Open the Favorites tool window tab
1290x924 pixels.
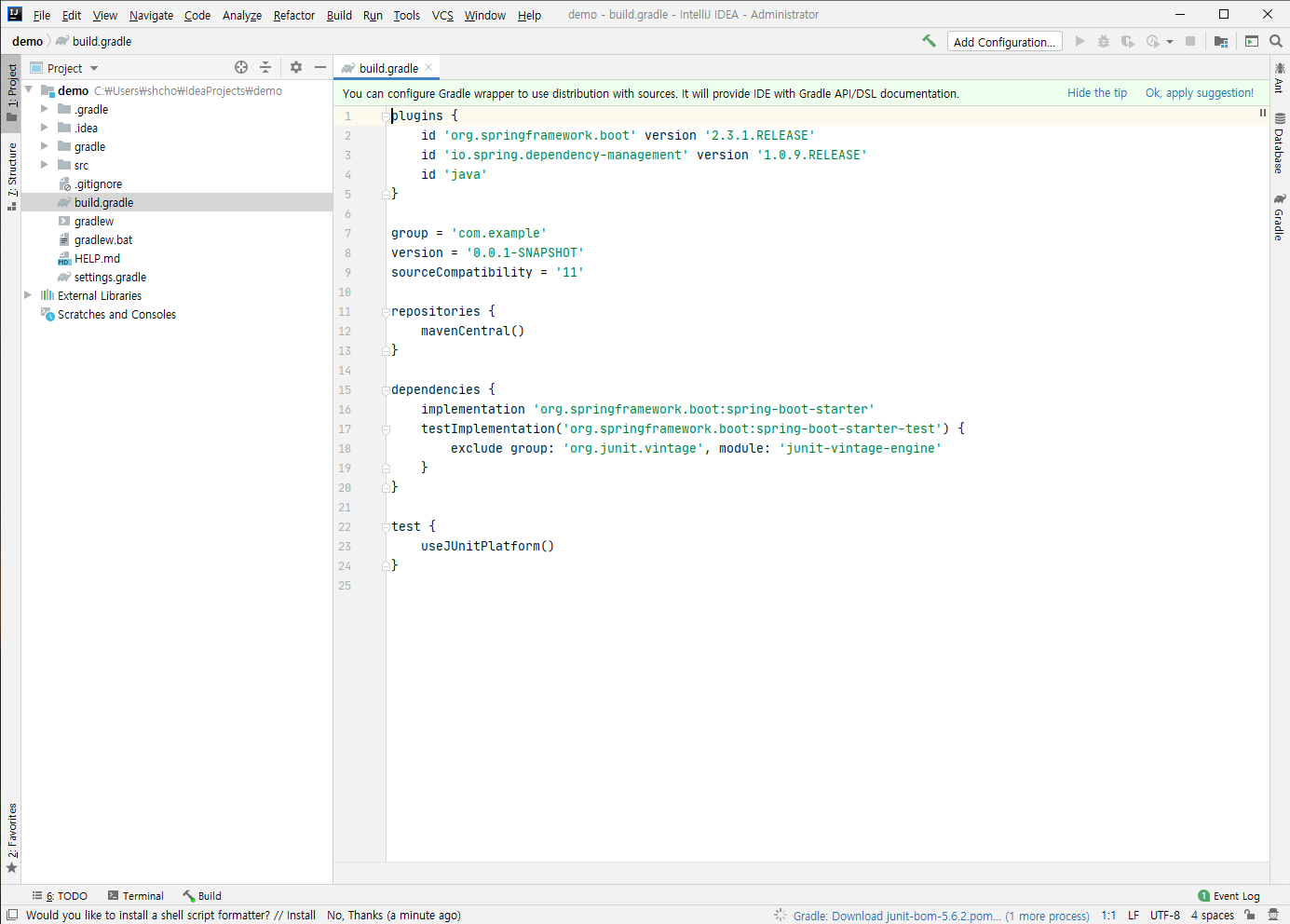[11, 838]
